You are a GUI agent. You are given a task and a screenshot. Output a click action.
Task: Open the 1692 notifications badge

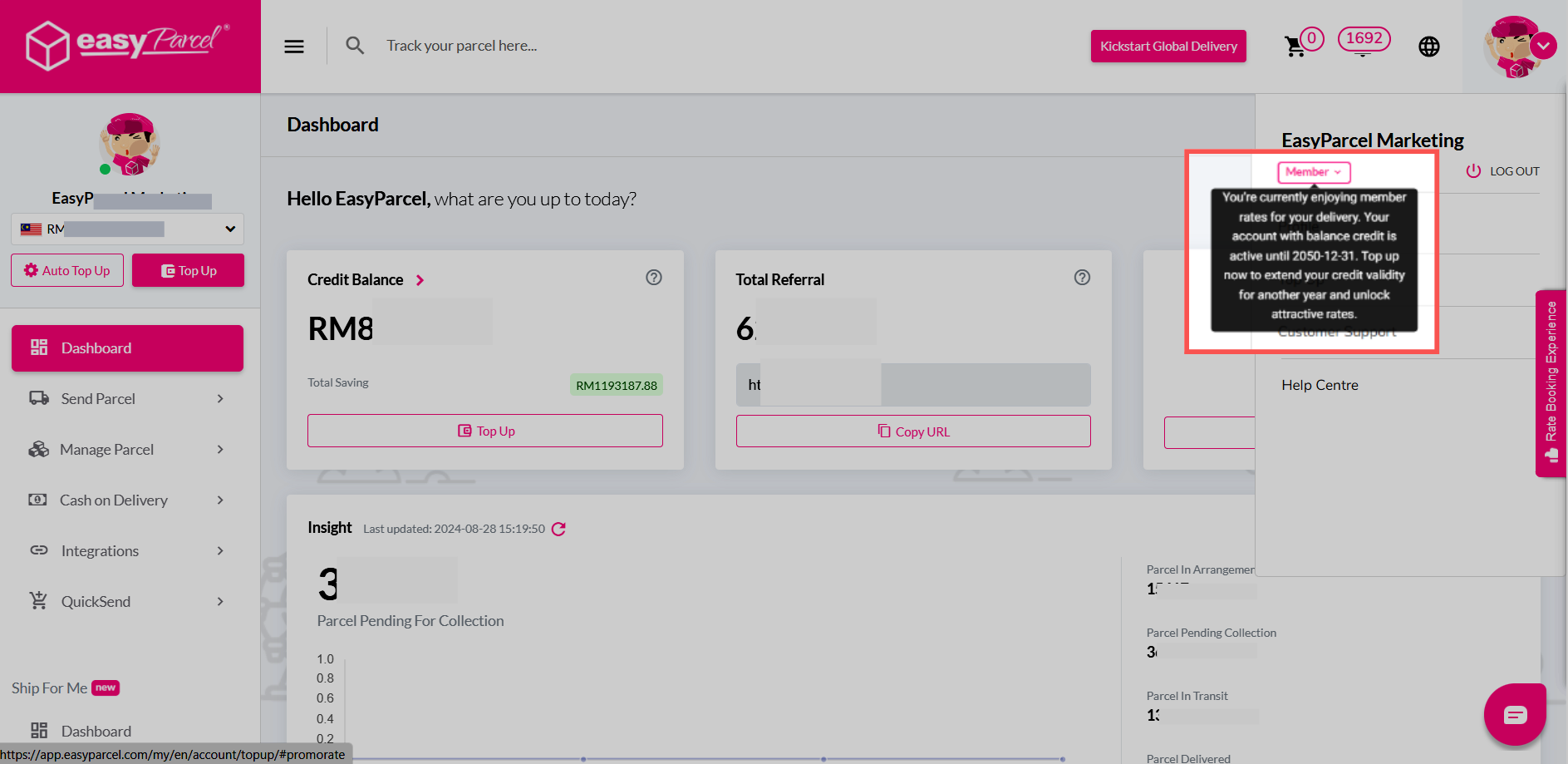click(1364, 38)
